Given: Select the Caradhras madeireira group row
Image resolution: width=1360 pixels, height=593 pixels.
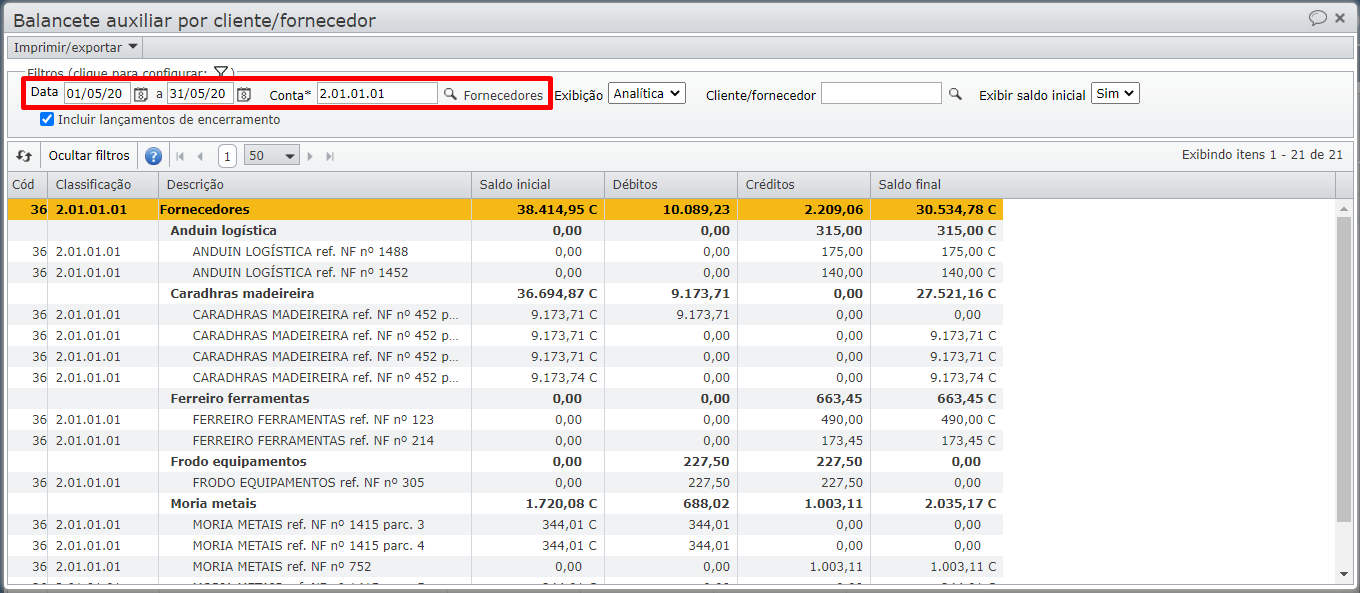Looking at the screenshot, I should [242, 294].
